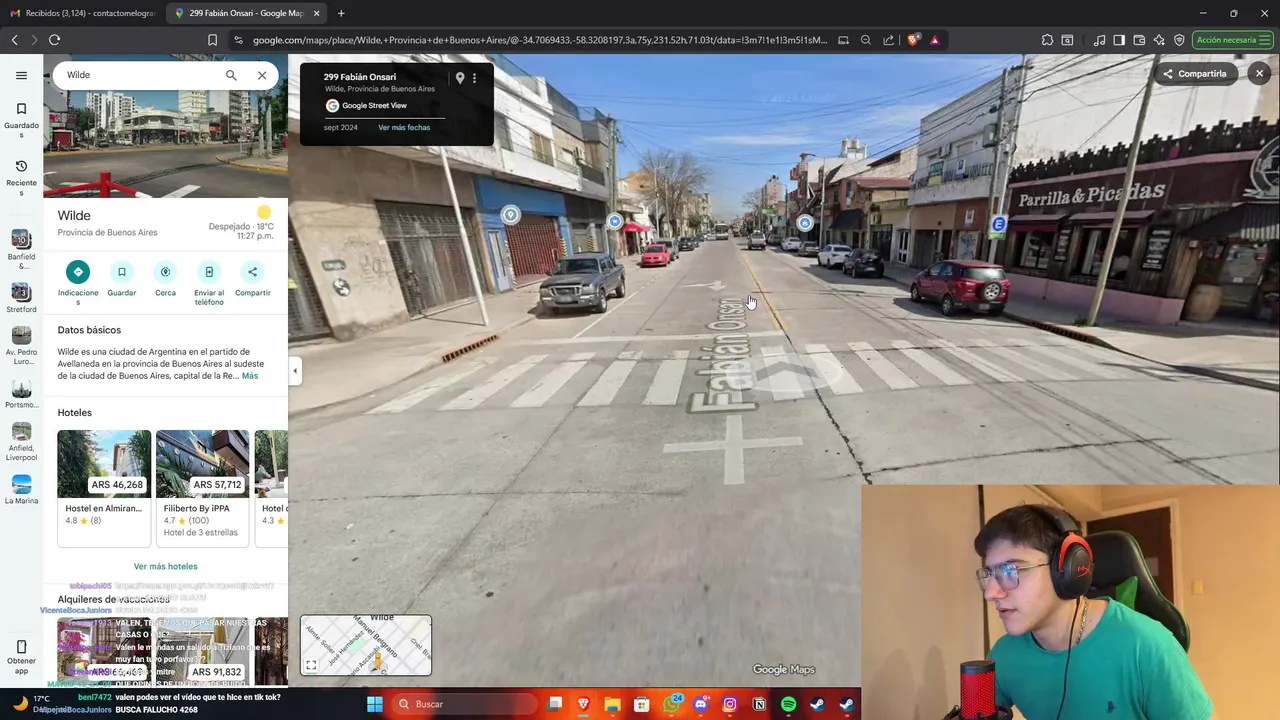Click the Wilde search input field
The width and height of the screenshot is (1280, 720).
point(140,75)
